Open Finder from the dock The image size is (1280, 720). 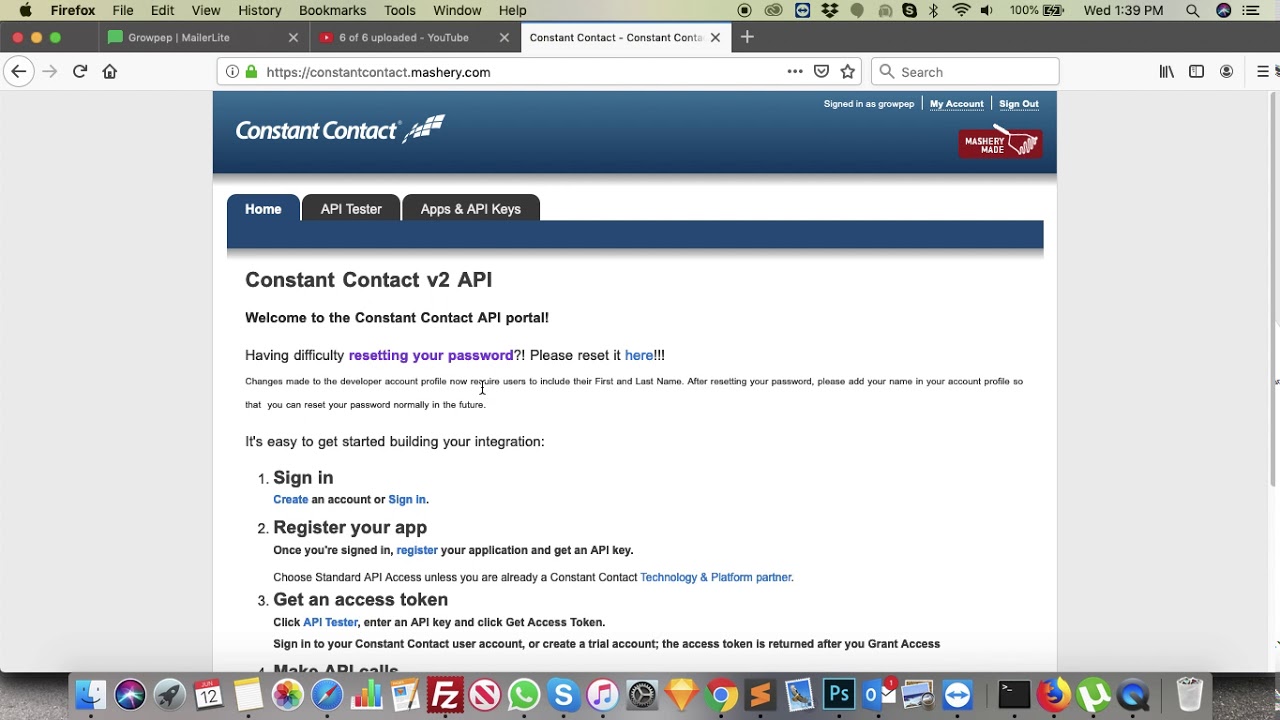[91, 695]
